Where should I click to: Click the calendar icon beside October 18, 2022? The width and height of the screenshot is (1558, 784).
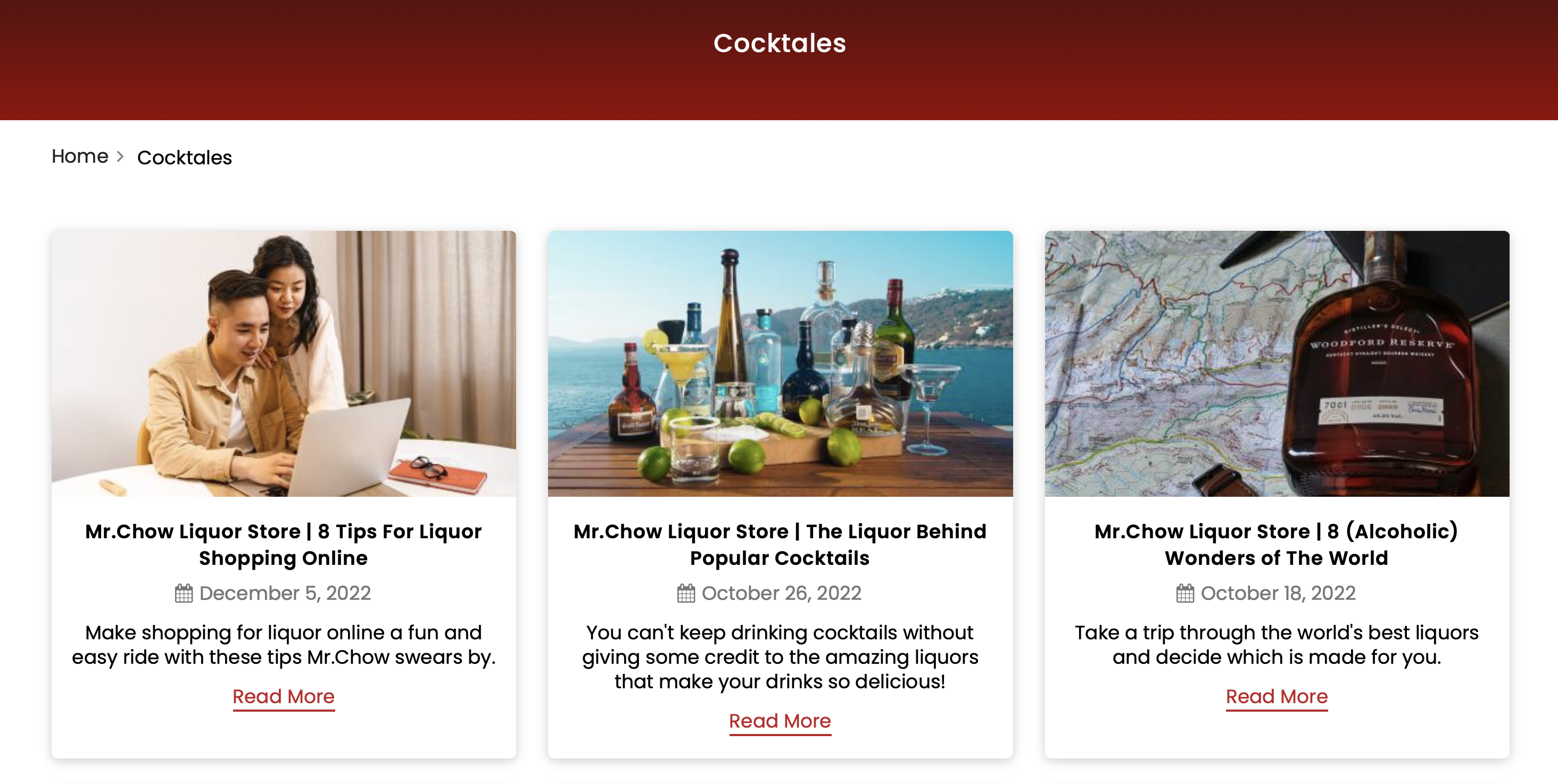[1185, 593]
